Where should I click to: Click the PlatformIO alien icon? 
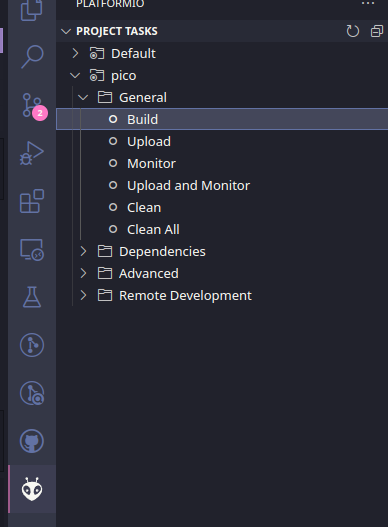coord(32,489)
